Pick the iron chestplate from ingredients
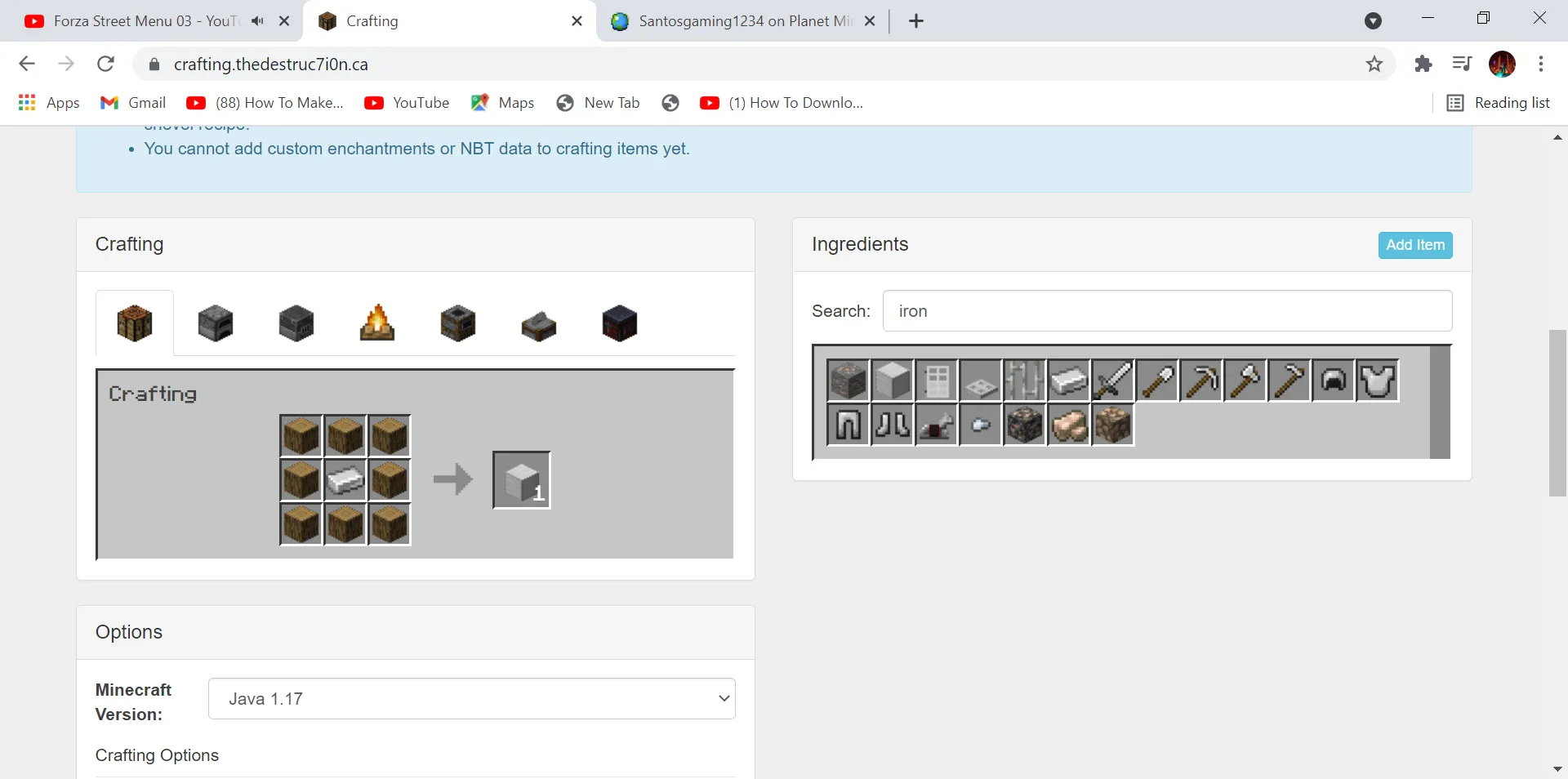Viewport: 1568px width, 779px height. pyautogui.click(x=1378, y=381)
